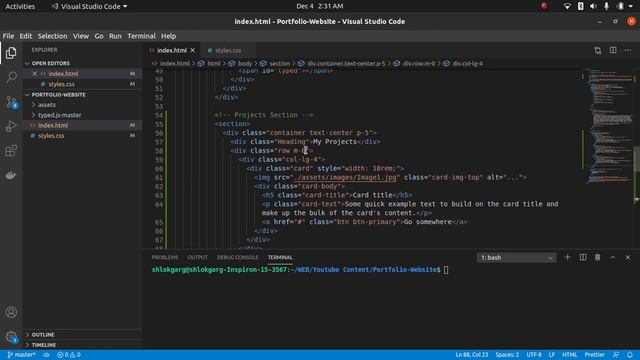Open styles.css from project file tree
This screenshot has width=640, height=360.
tap(51, 136)
